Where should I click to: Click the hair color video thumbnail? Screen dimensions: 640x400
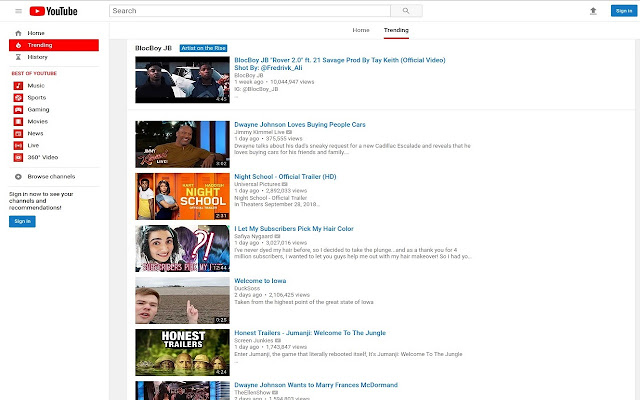click(182, 248)
